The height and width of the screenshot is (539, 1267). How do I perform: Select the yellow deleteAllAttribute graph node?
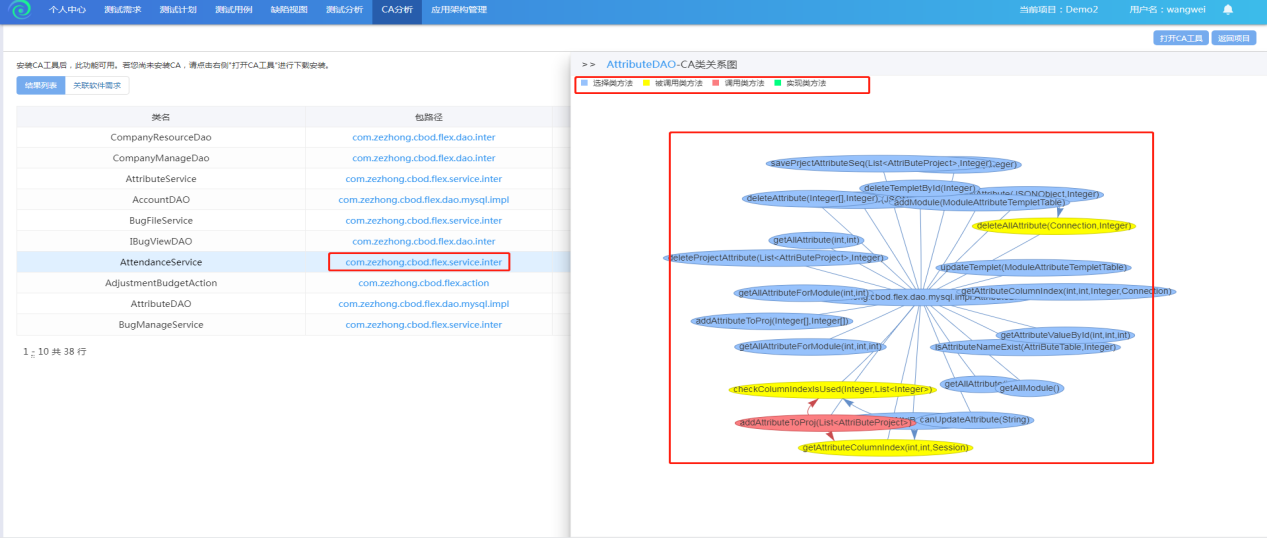1053,226
